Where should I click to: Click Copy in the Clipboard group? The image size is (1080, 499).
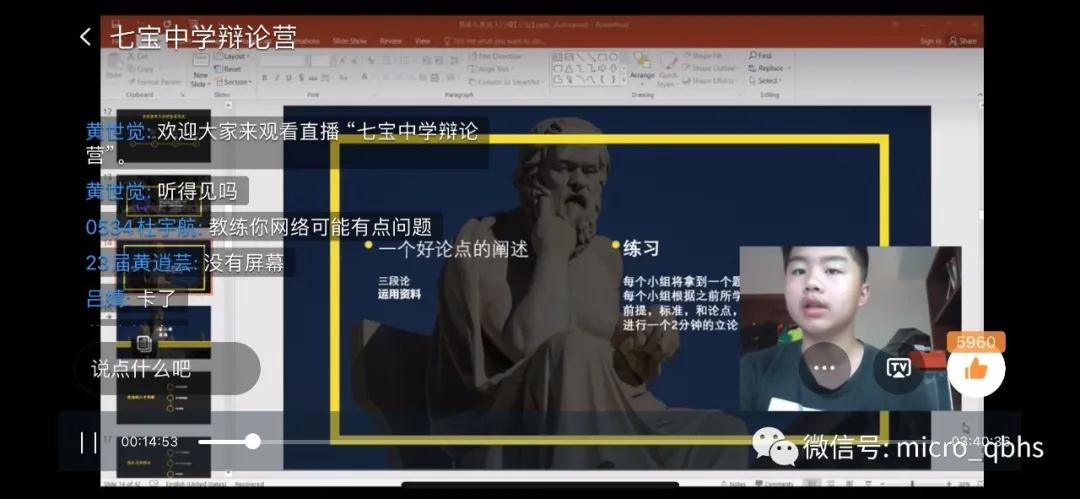141,69
